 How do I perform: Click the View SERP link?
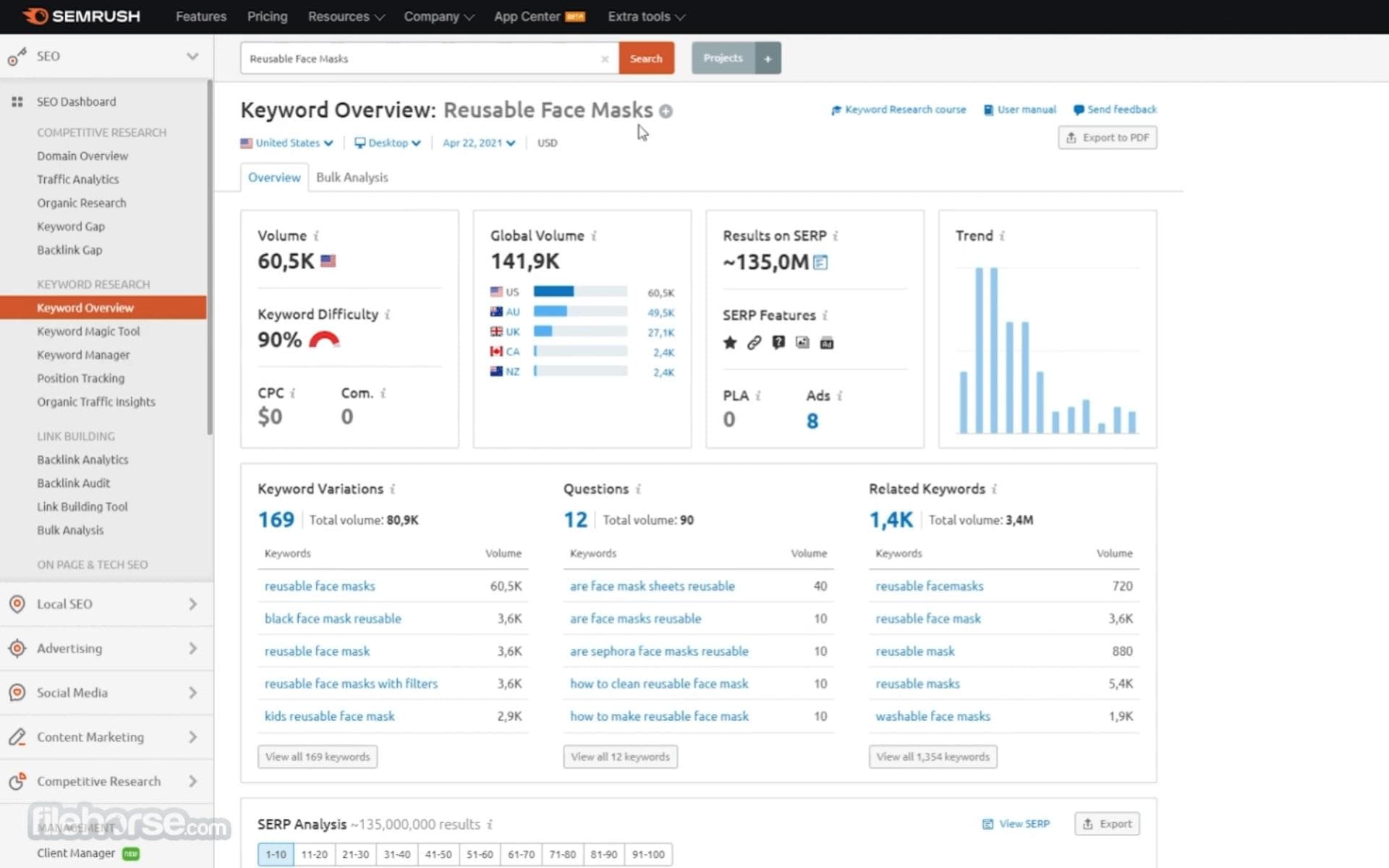coord(1016,824)
